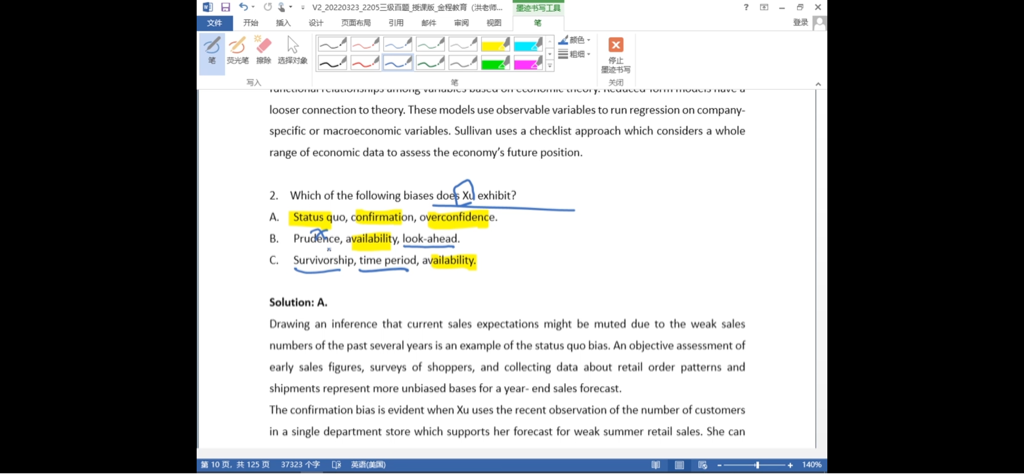Select the Pen (笔) ink tool

[x=211, y=51]
